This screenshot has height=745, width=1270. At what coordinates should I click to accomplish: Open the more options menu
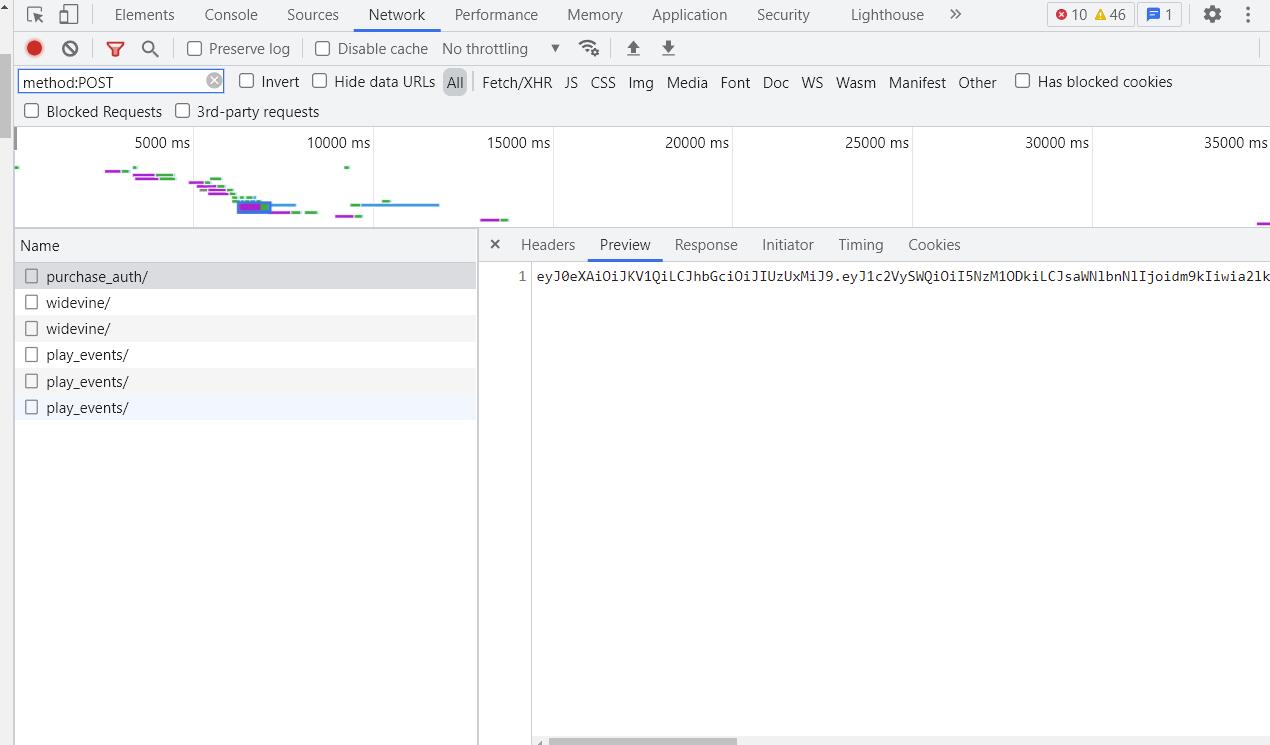[x=1247, y=14]
